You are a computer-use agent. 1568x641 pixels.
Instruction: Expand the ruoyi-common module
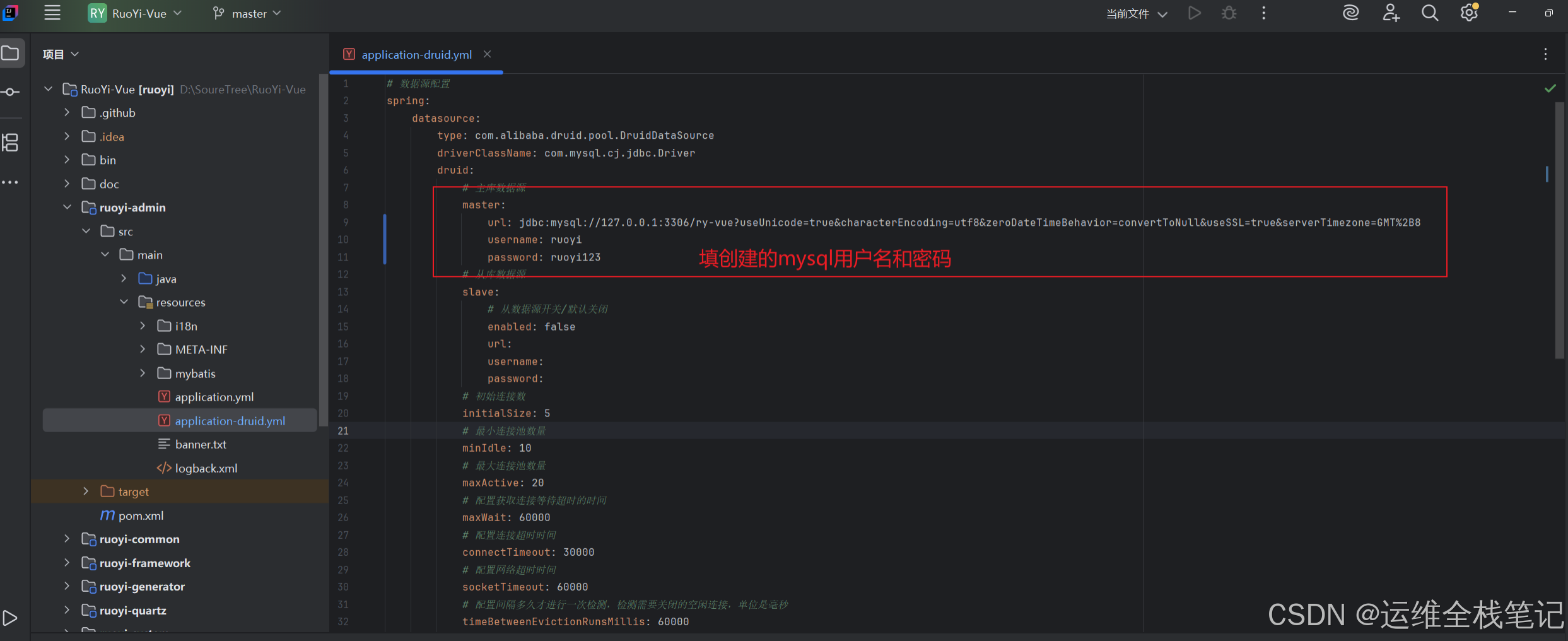coord(67,539)
